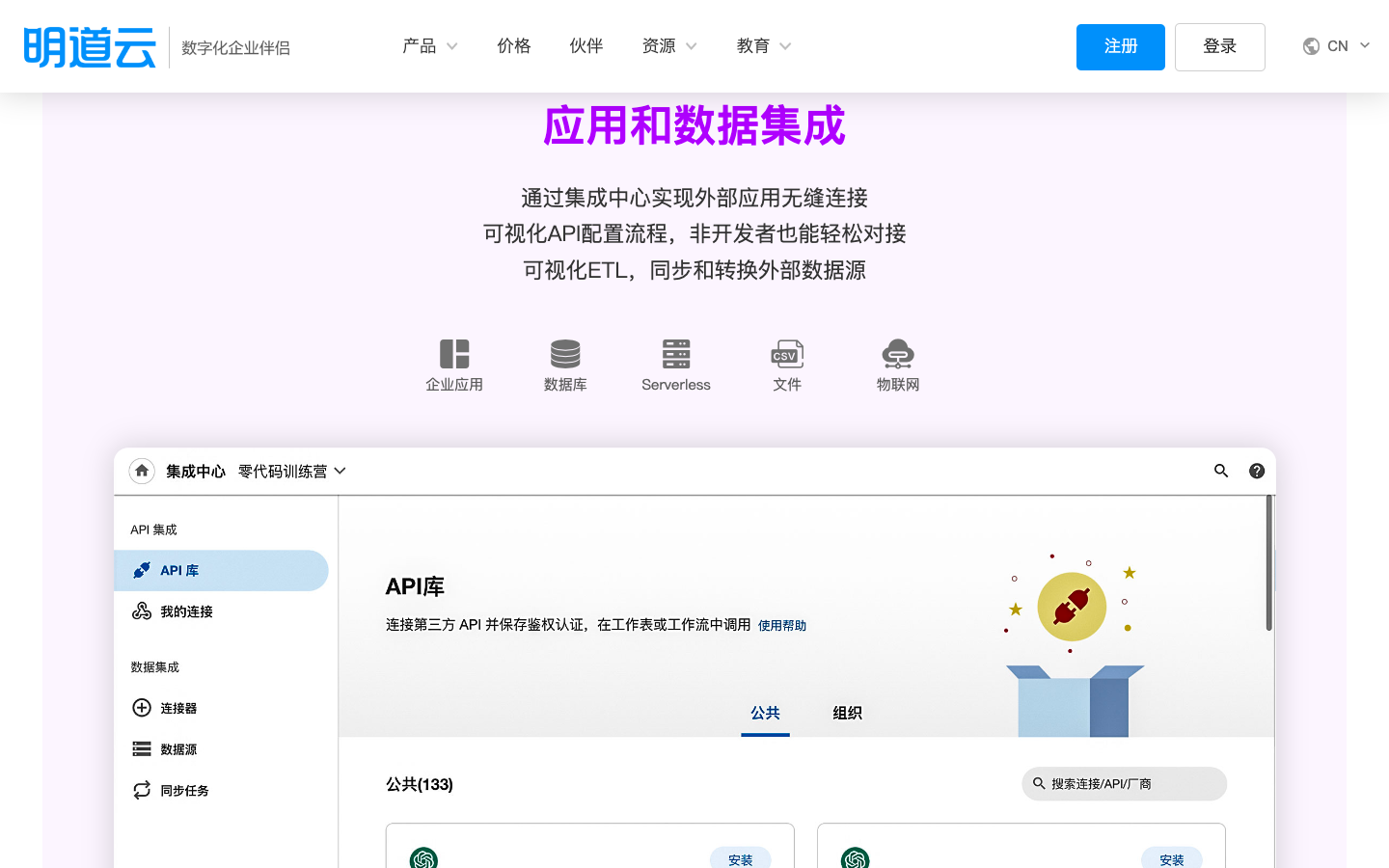The height and width of the screenshot is (868, 1389).
Task: Select the 同步任务 sync icon
Action: pyautogui.click(x=142, y=790)
